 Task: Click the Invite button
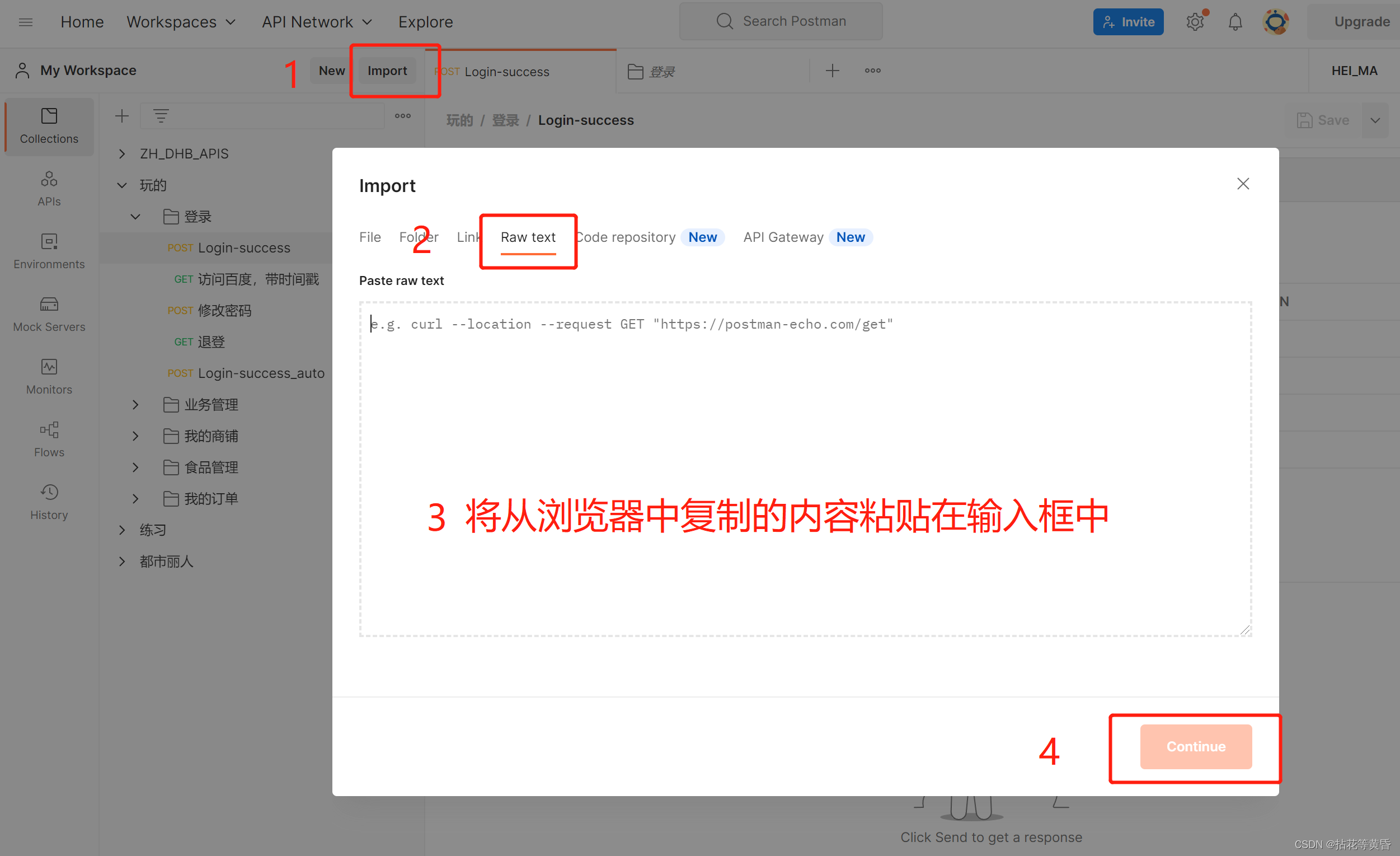pyautogui.click(x=1128, y=22)
